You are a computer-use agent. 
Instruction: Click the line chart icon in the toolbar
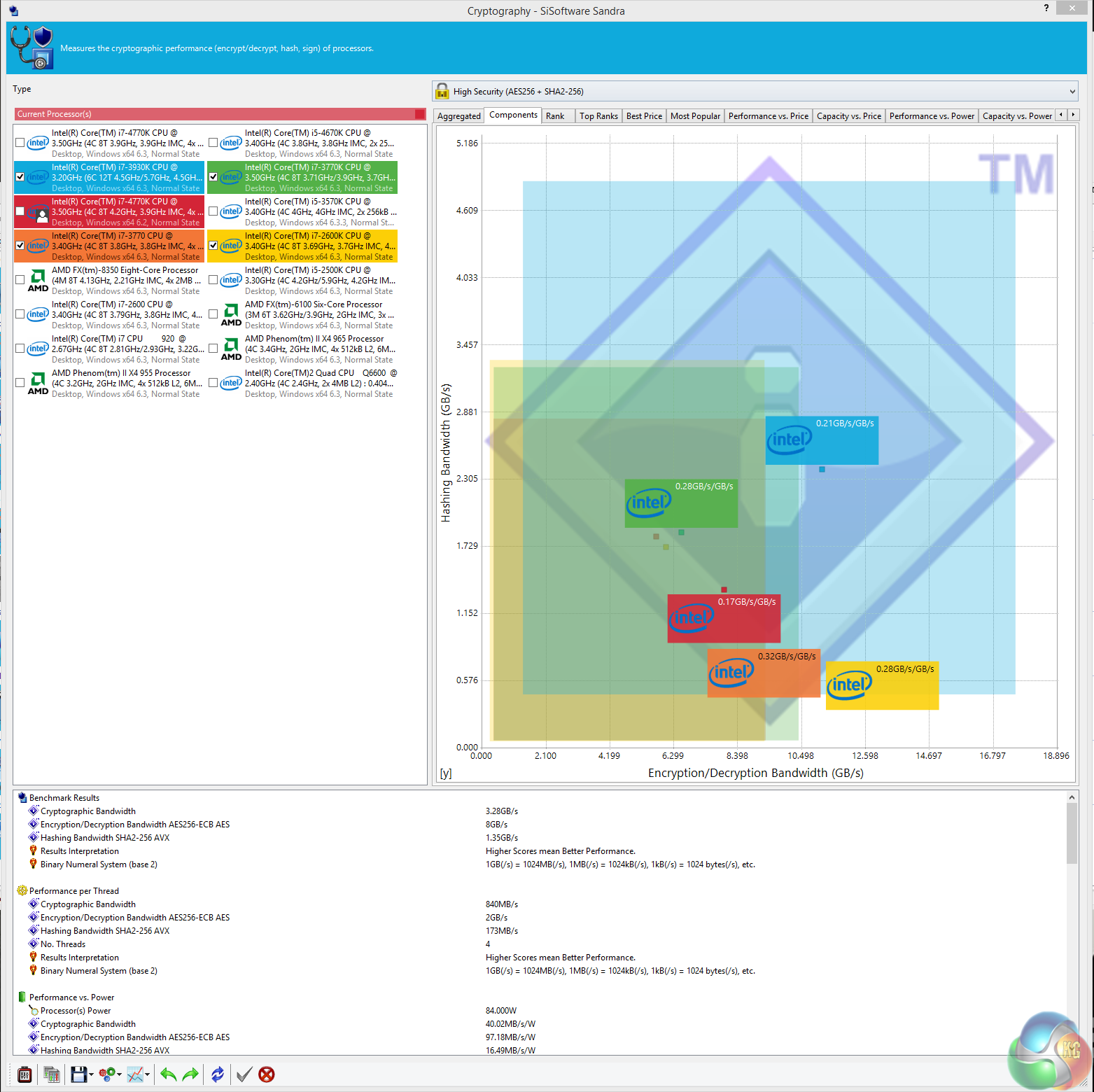click(x=135, y=1074)
